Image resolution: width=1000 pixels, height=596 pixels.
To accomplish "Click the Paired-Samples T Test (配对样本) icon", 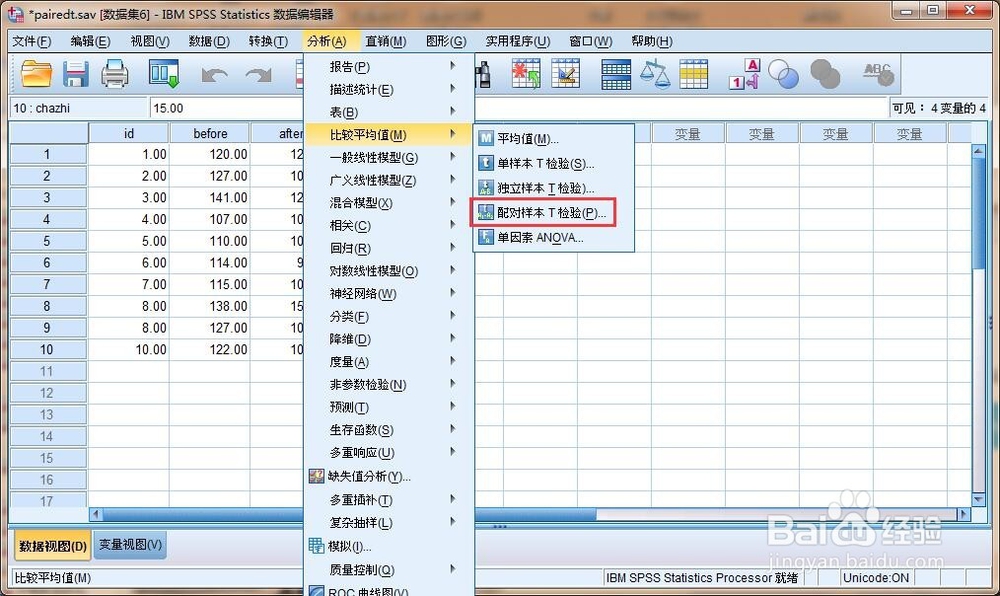I will point(486,212).
